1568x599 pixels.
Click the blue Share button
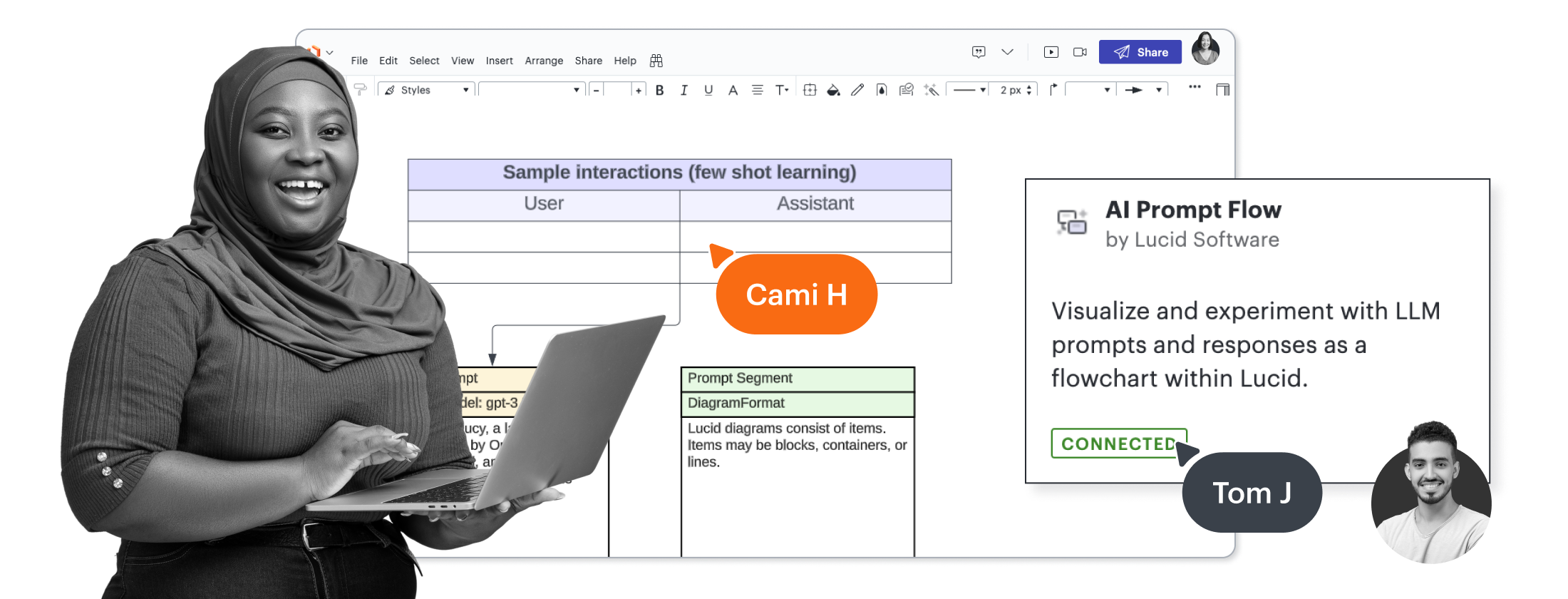[x=1140, y=52]
